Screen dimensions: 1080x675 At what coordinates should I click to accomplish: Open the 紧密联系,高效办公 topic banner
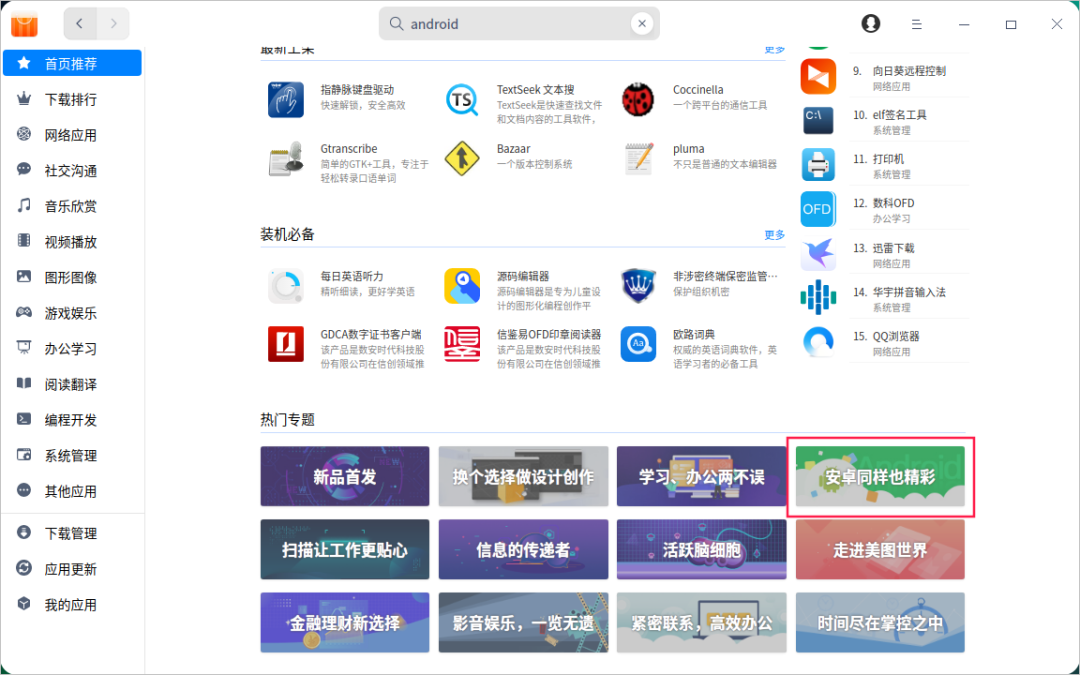pos(701,623)
